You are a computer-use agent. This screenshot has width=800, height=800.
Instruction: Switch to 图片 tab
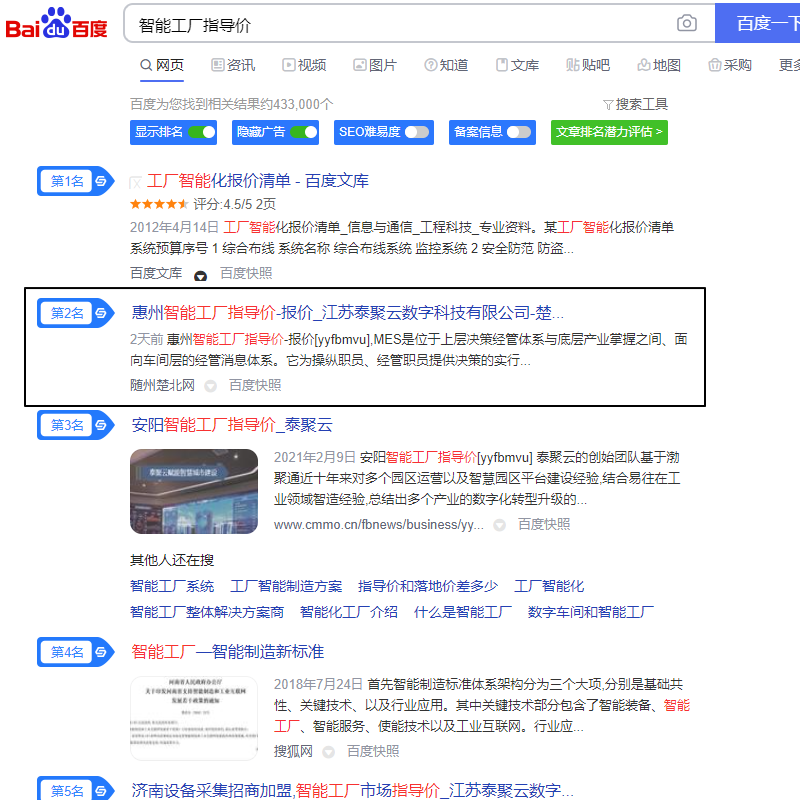click(x=375, y=65)
